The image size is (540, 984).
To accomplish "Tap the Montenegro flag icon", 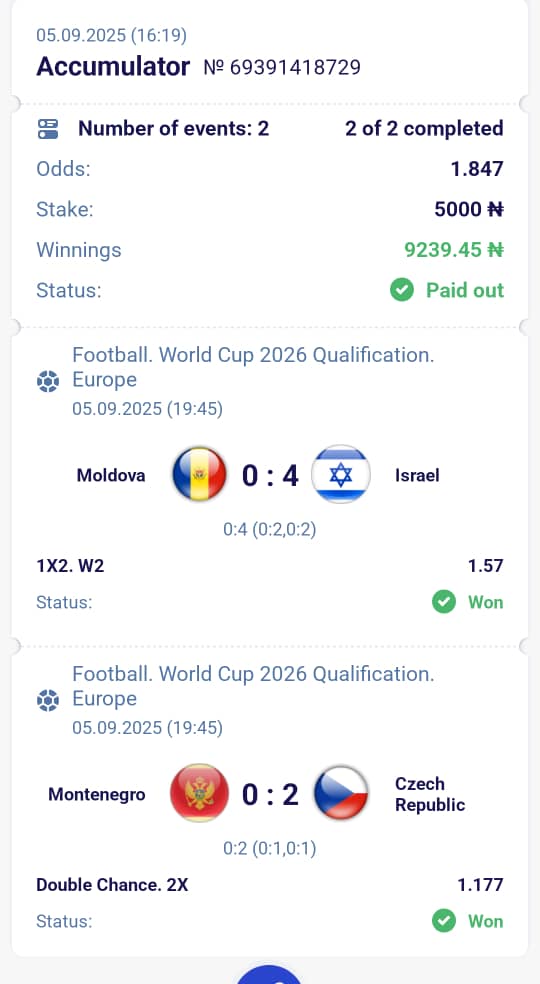I will [x=199, y=793].
